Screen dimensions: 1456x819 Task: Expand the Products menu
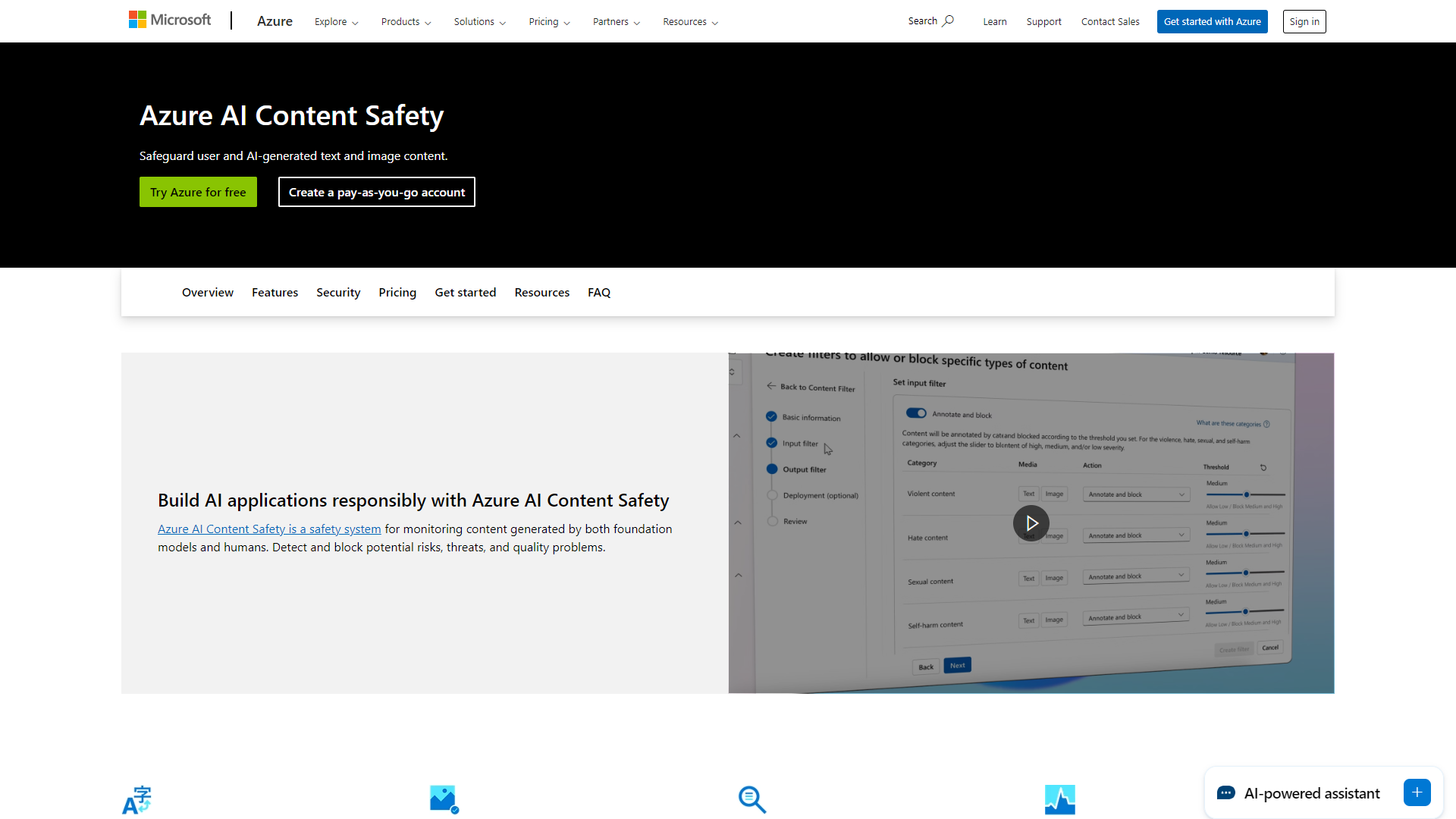(x=406, y=21)
